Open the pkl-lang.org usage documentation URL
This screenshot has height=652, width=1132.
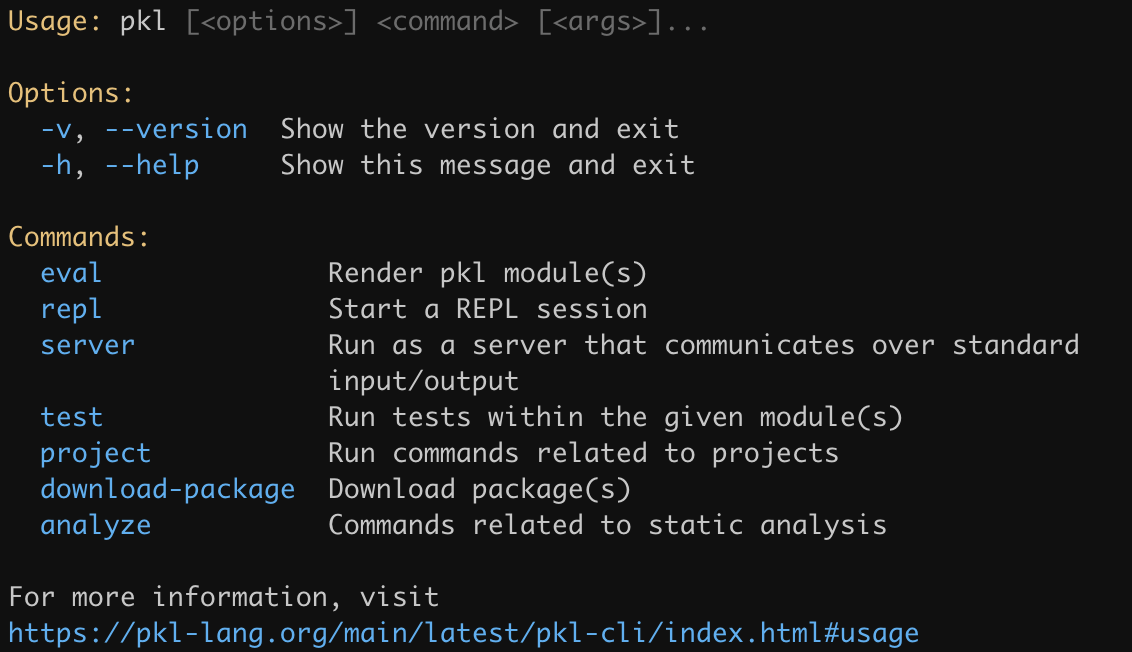[463, 633]
